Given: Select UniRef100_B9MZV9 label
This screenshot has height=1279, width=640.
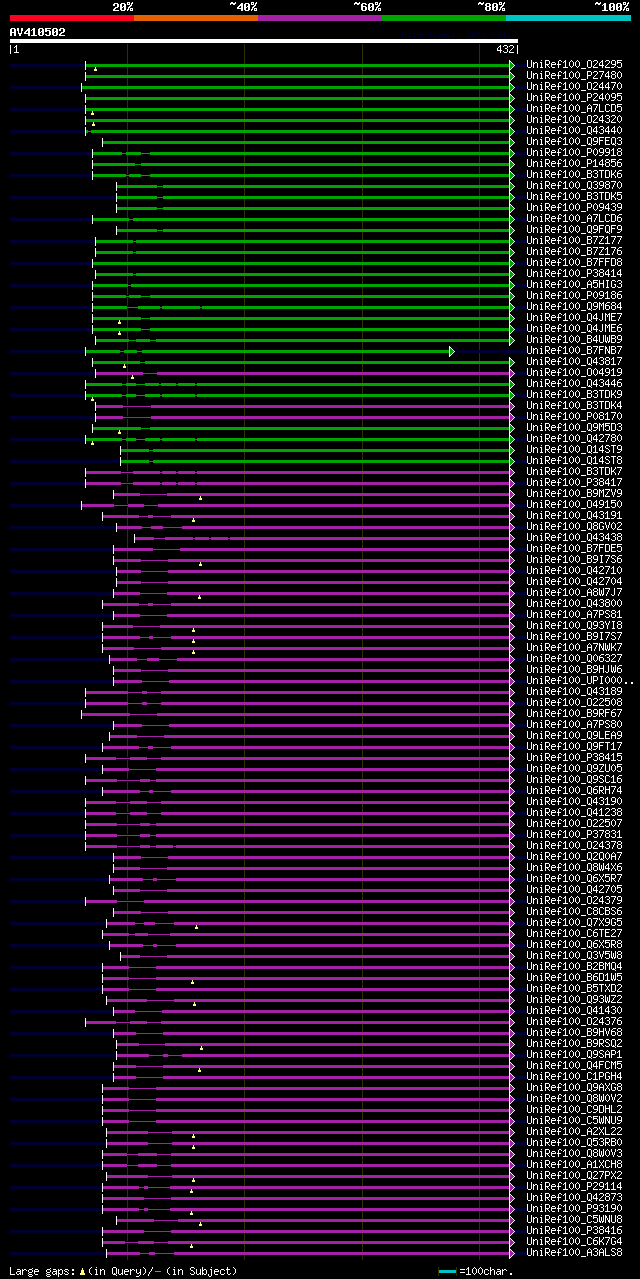Looking at the screenshot, I should [x=573, y=493].
